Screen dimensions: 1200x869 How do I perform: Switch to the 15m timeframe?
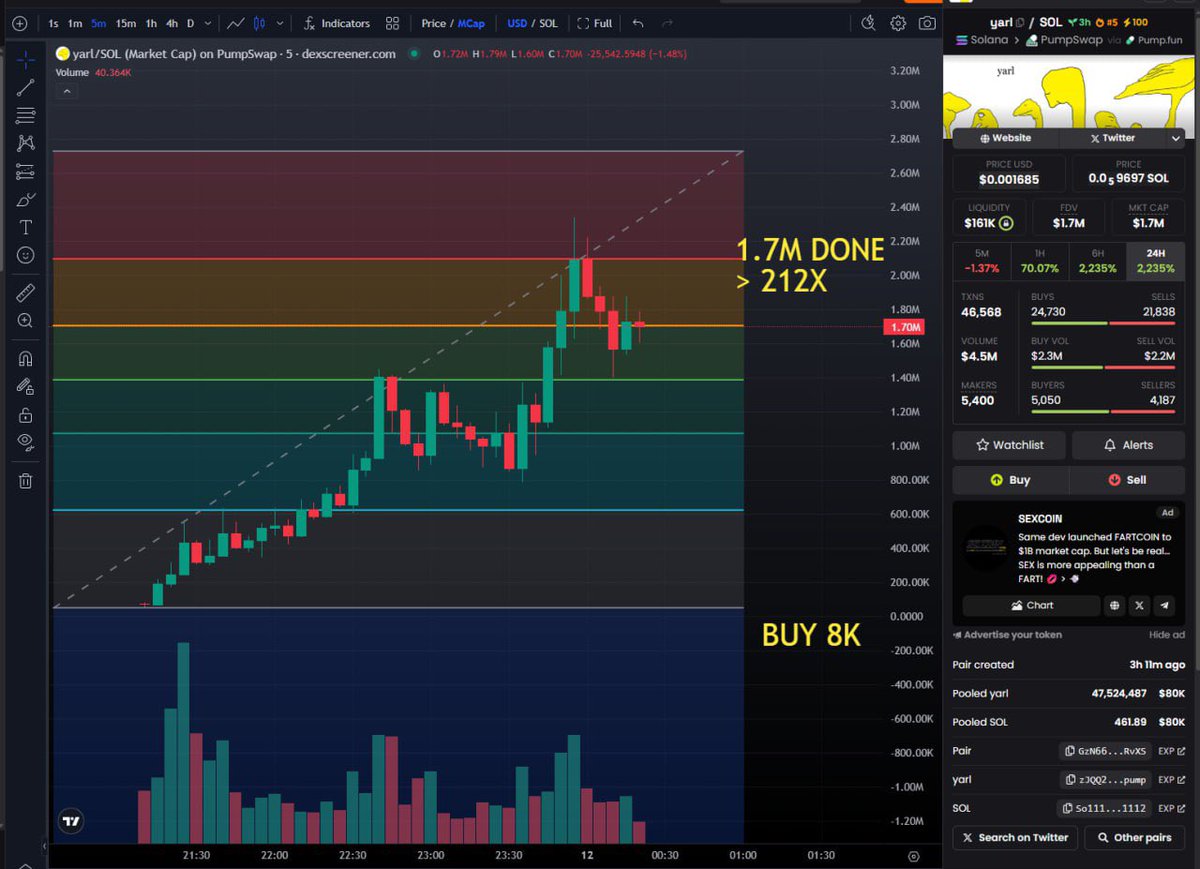pos(125,23)
